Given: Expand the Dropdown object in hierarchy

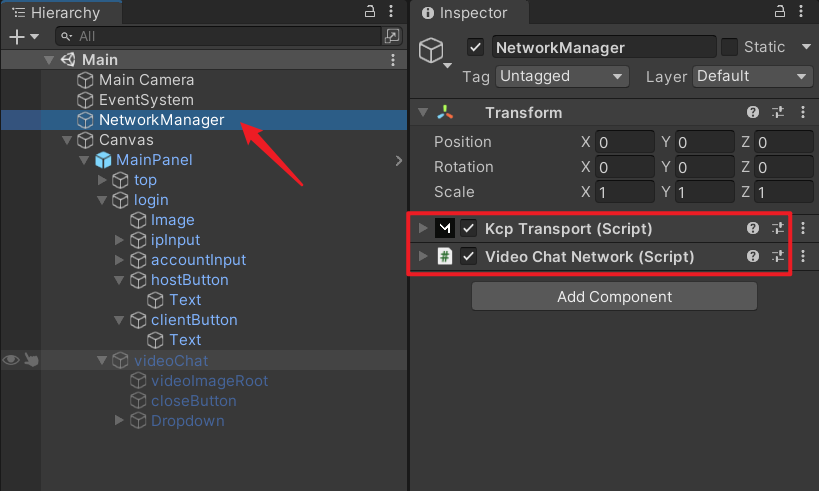Looking at the screenshot, I should (x=120, y=421).
